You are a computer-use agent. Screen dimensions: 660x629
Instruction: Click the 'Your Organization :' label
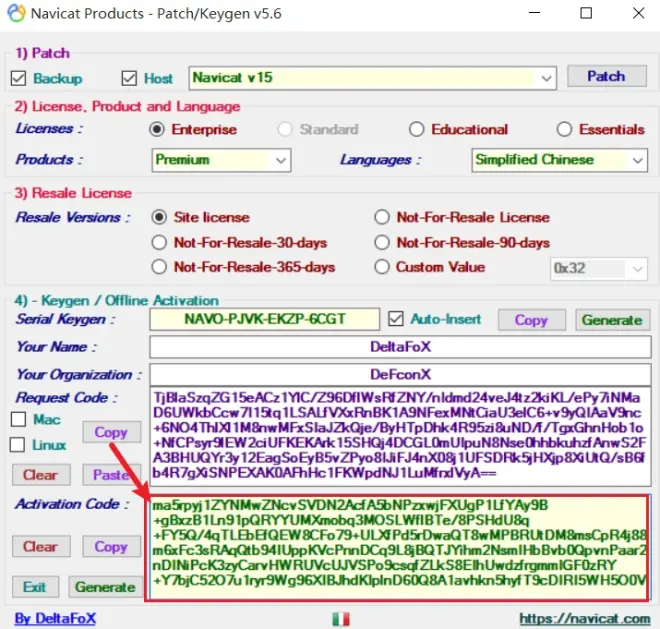point(79,375)
